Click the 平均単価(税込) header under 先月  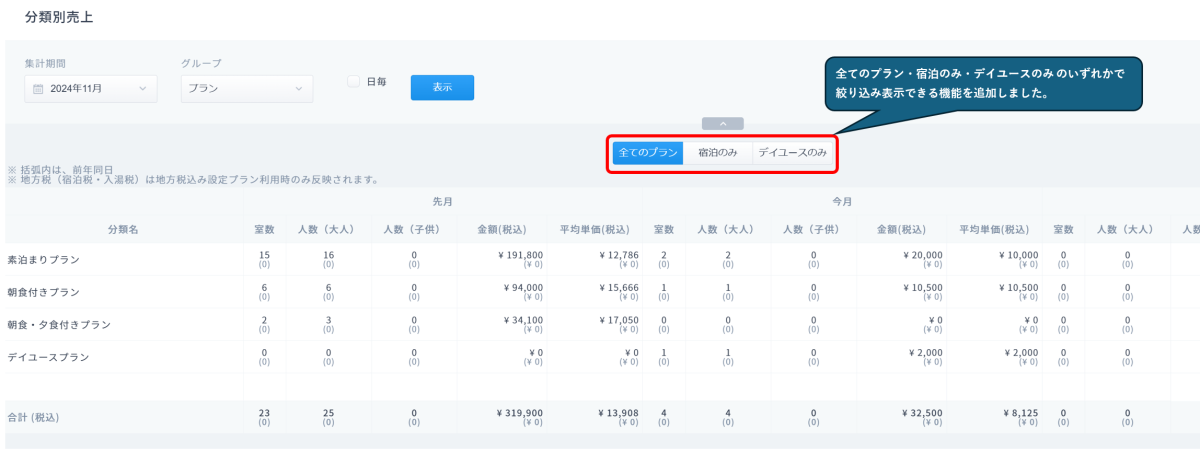594,230
